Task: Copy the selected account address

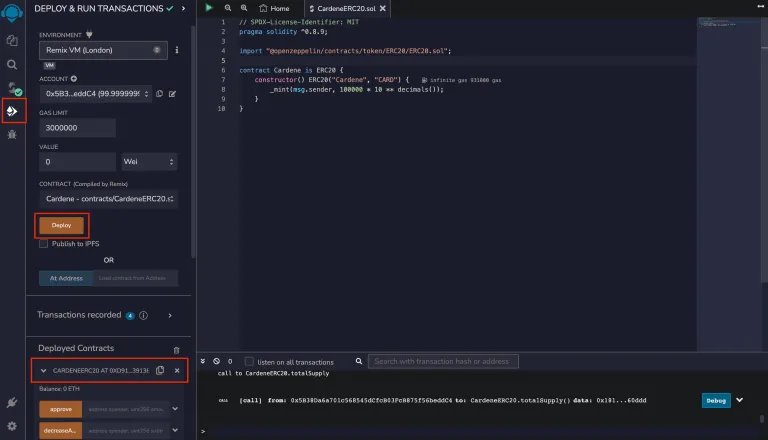Action: (160, 94)
